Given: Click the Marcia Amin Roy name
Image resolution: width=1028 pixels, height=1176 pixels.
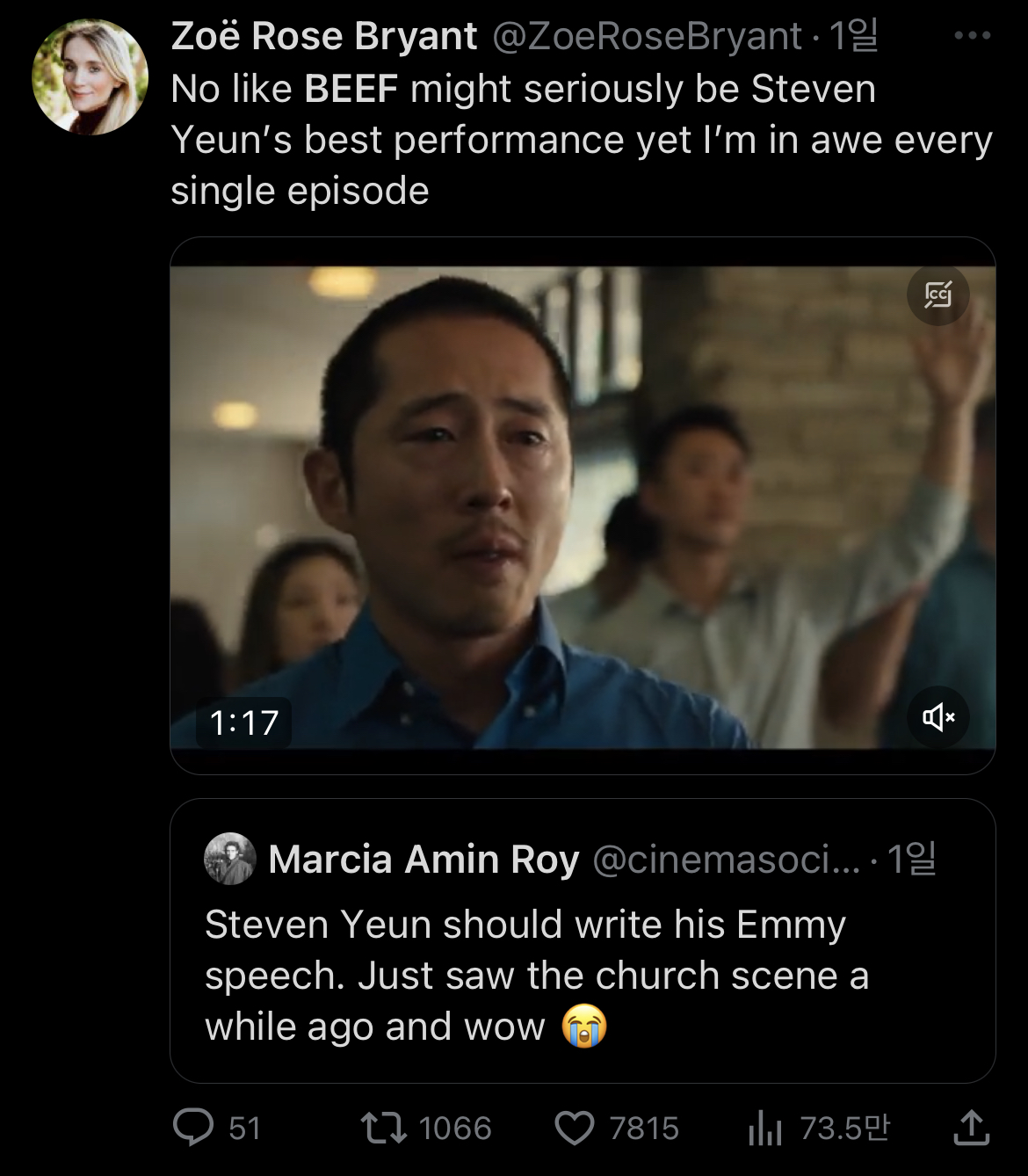Looking at the screenshot, I should 424,859.
